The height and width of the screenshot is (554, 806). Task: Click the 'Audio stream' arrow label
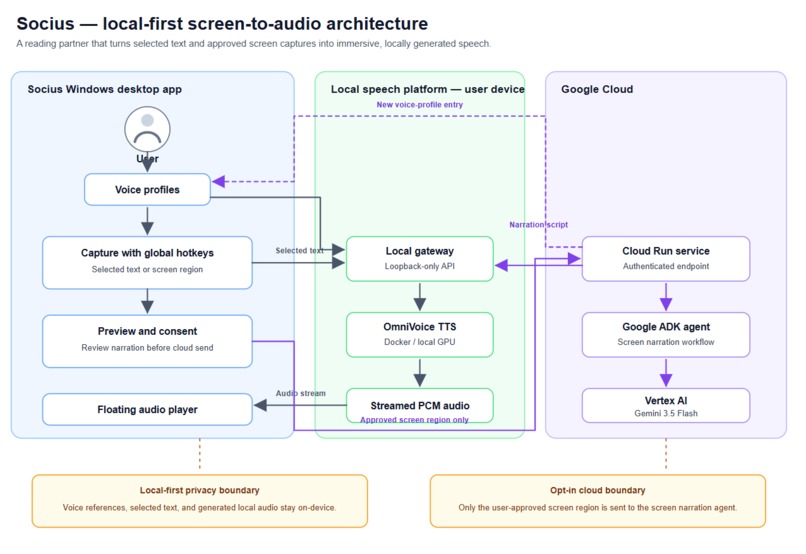click(x=301, y=393)
